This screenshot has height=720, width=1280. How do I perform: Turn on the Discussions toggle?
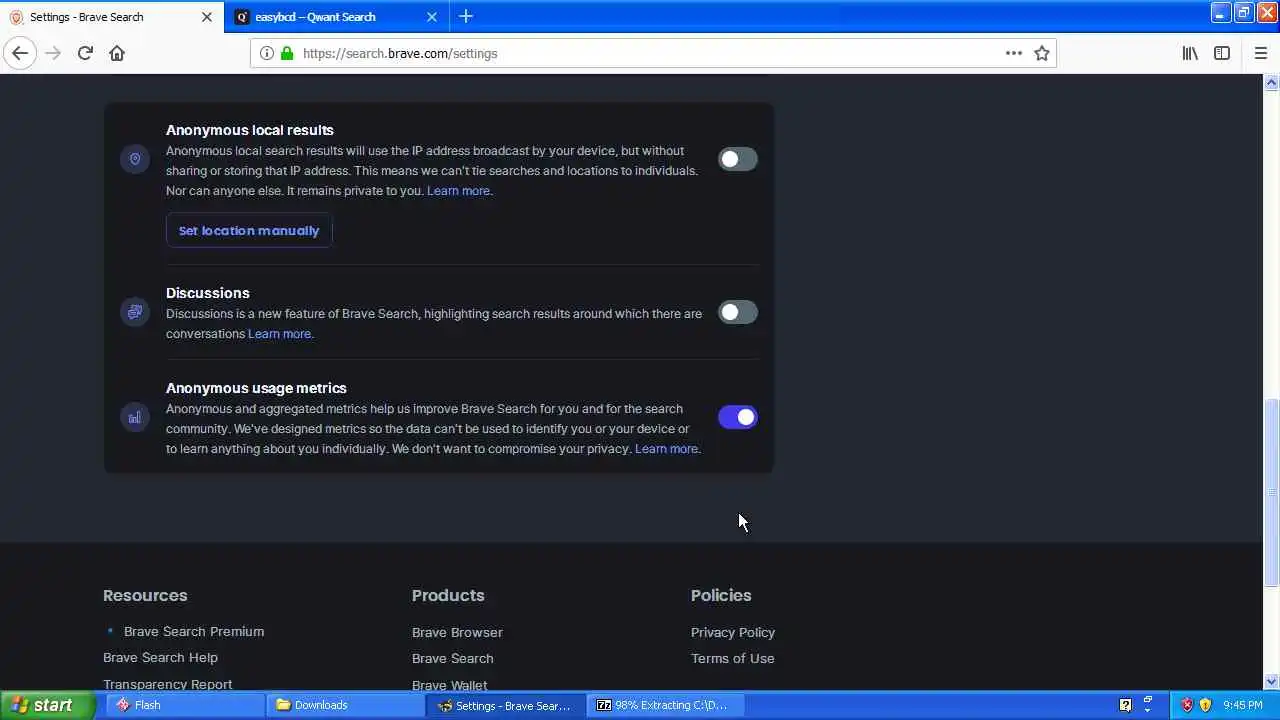(738, 312)
